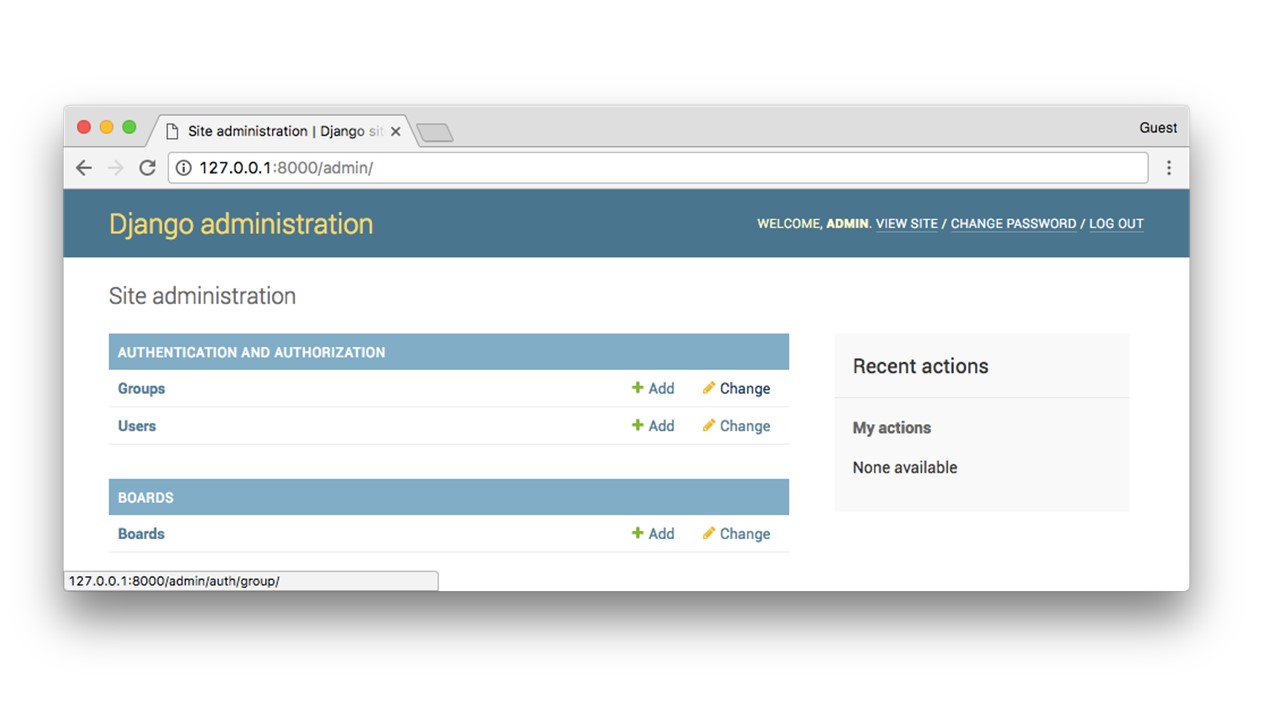Close the Site administration browser tab

click(396, 131)
